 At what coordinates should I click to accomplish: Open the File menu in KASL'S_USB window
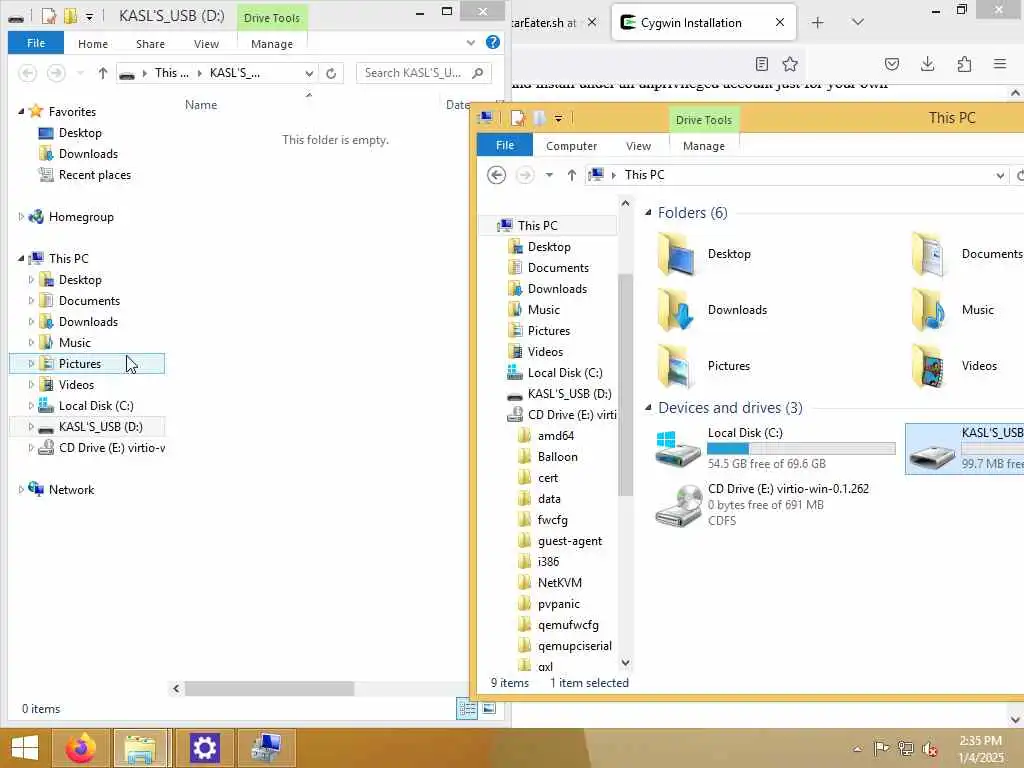36,43
